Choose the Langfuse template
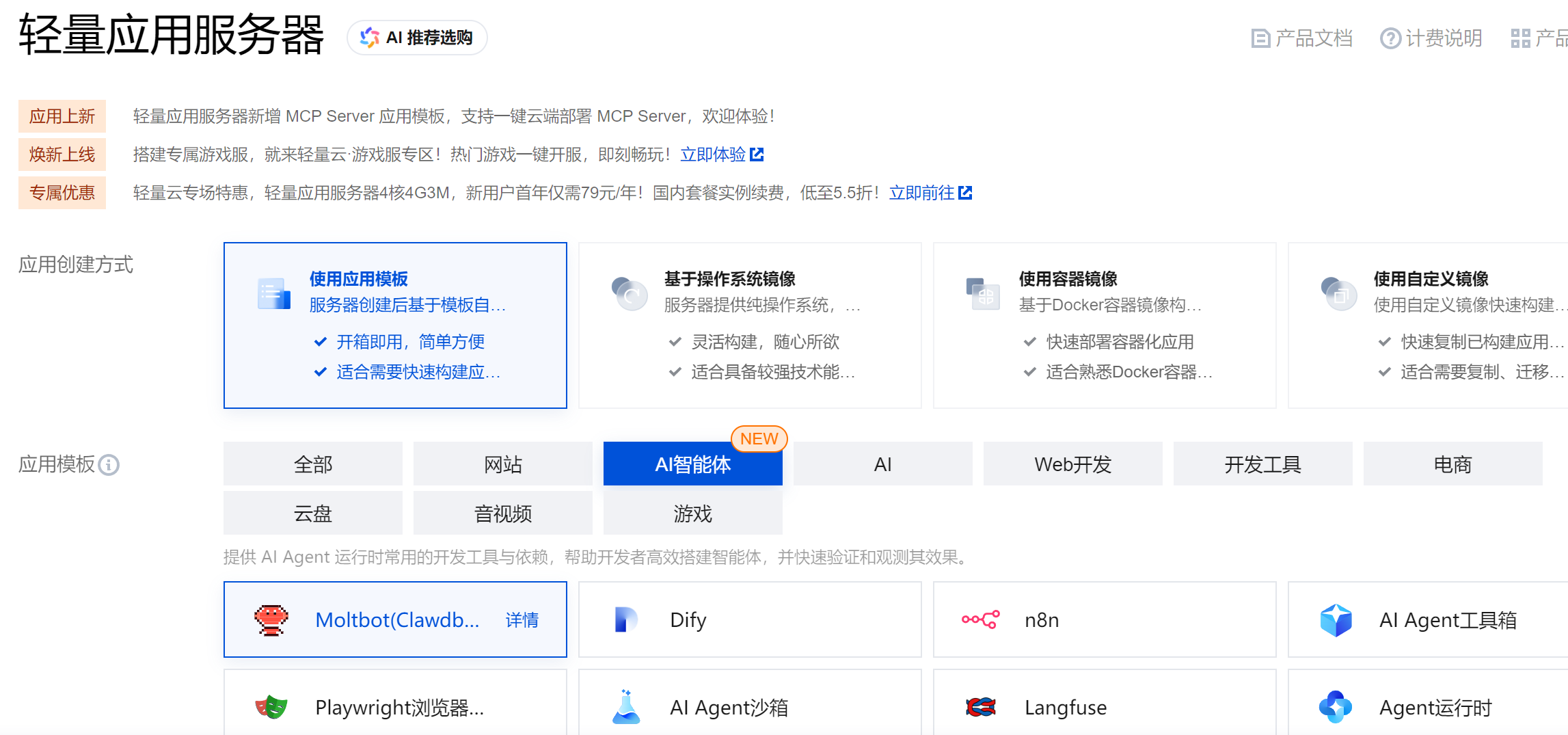This screenshot has height=735, width=1568. click(1105, 702)
